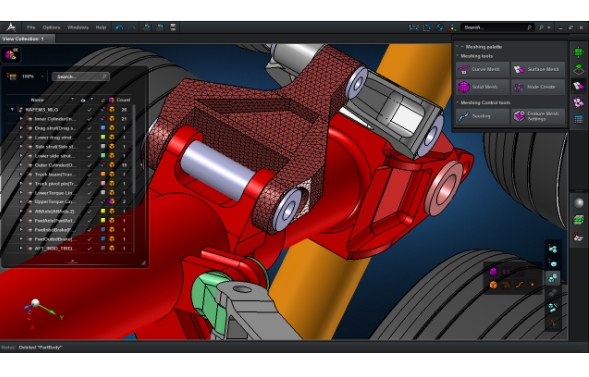
Task: Toggle visibility check for top assembly row
Action: tap(89, 110)
